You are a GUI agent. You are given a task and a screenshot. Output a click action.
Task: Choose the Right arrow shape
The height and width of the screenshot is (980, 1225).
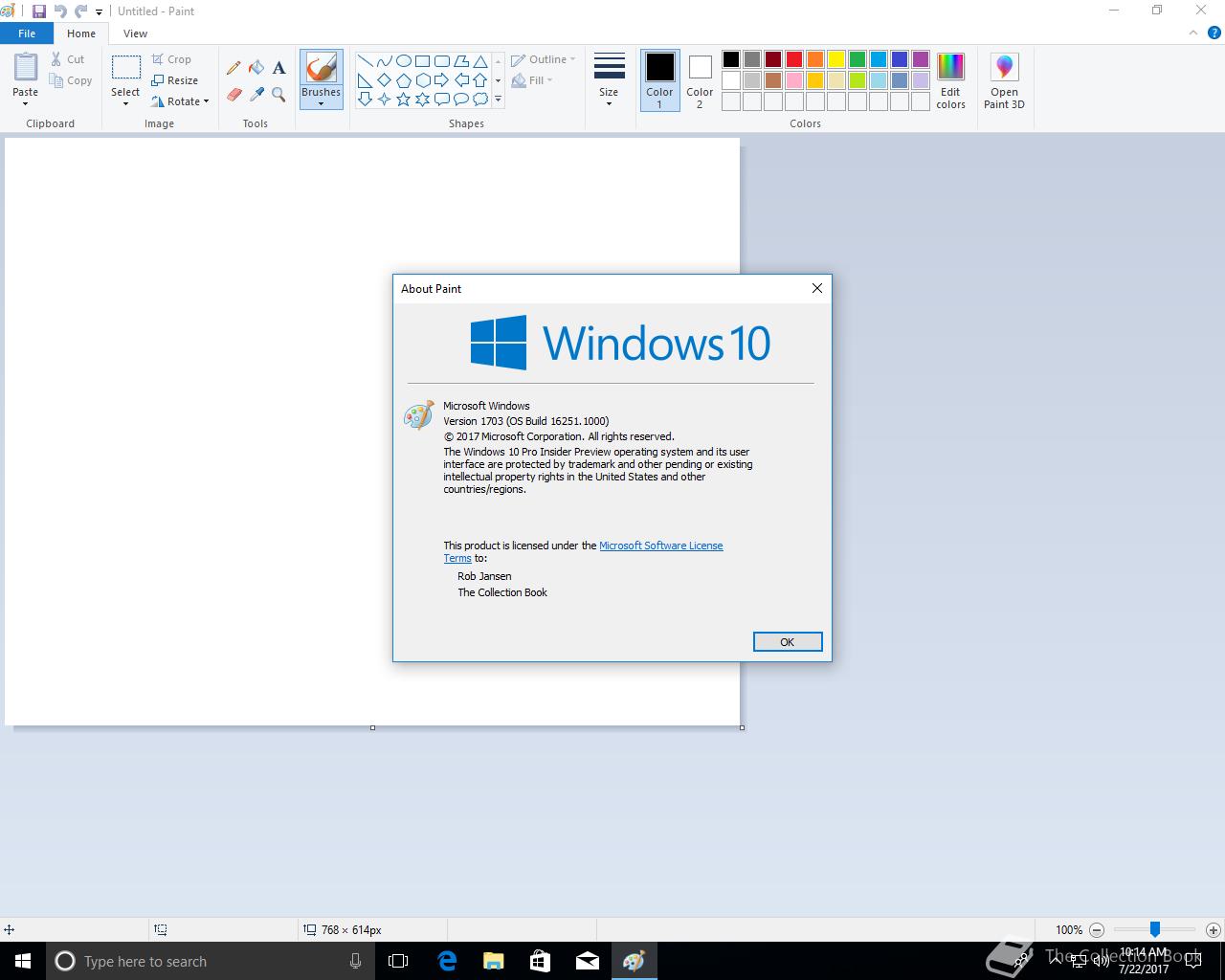441,80
